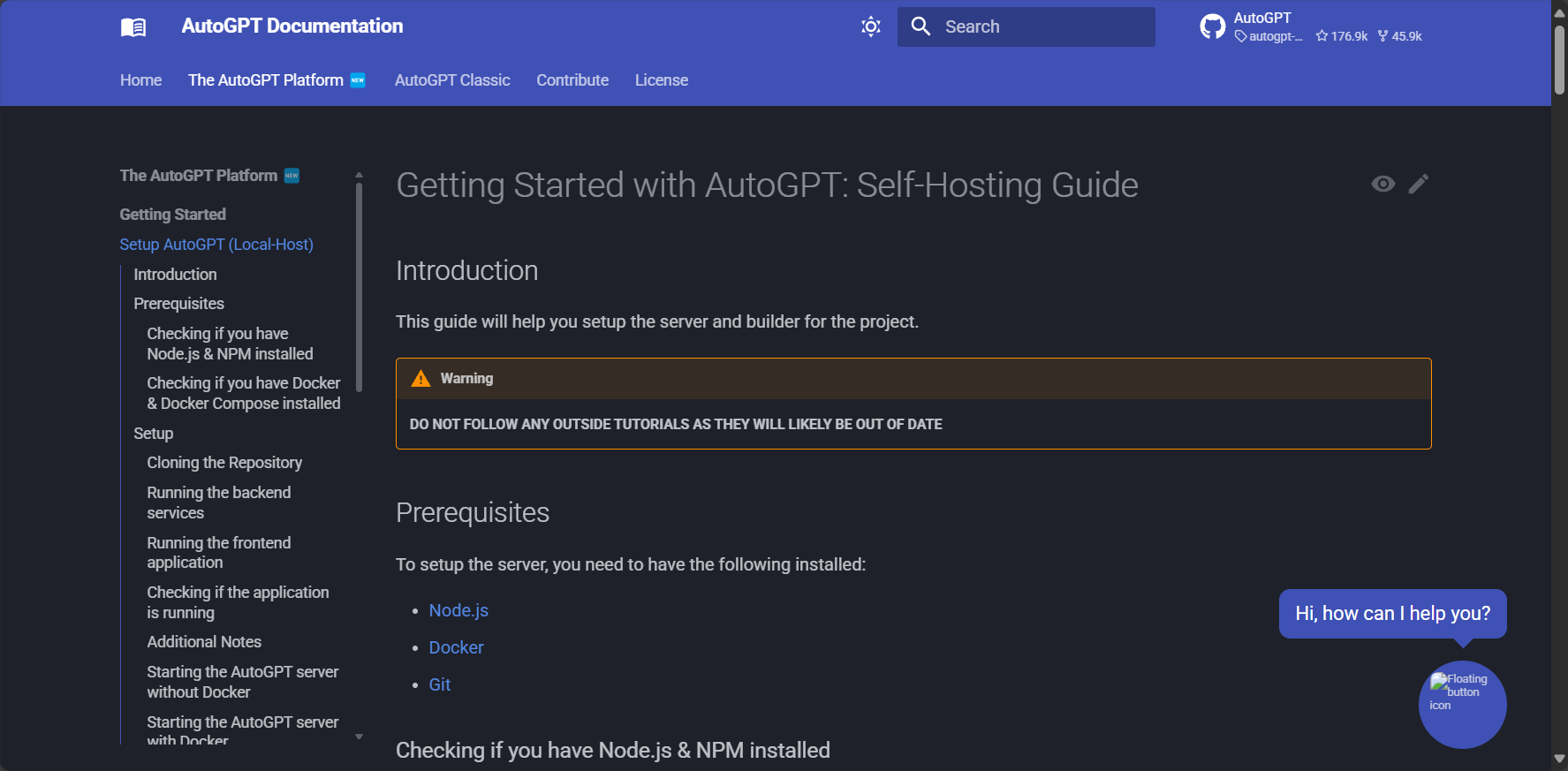Go to Additional Notes section

[204, 642]
